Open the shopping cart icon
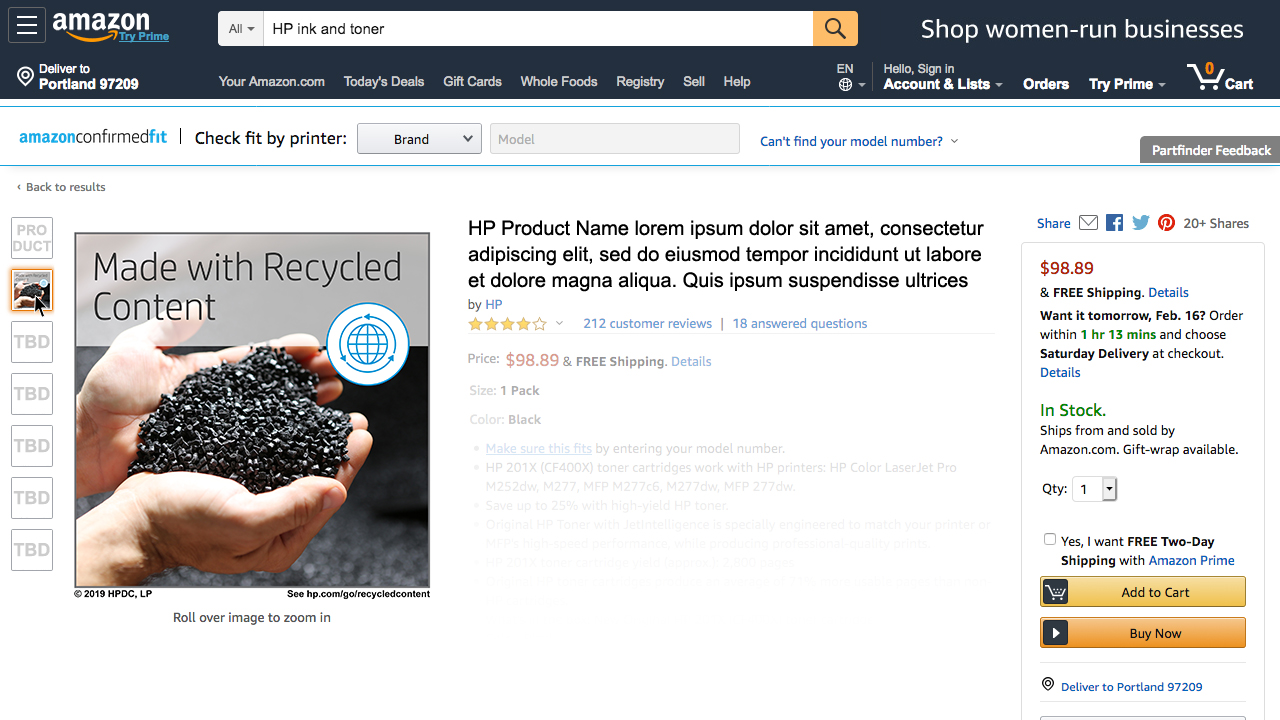1280x720 pixels. [x=1220, y=77]
